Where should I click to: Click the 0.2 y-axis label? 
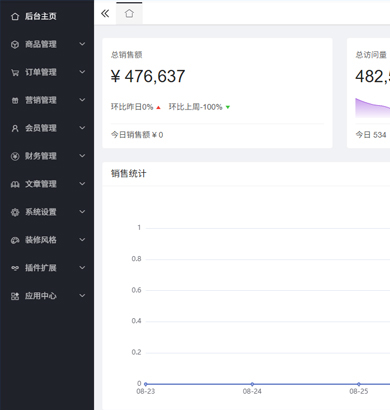click(136, 352)
